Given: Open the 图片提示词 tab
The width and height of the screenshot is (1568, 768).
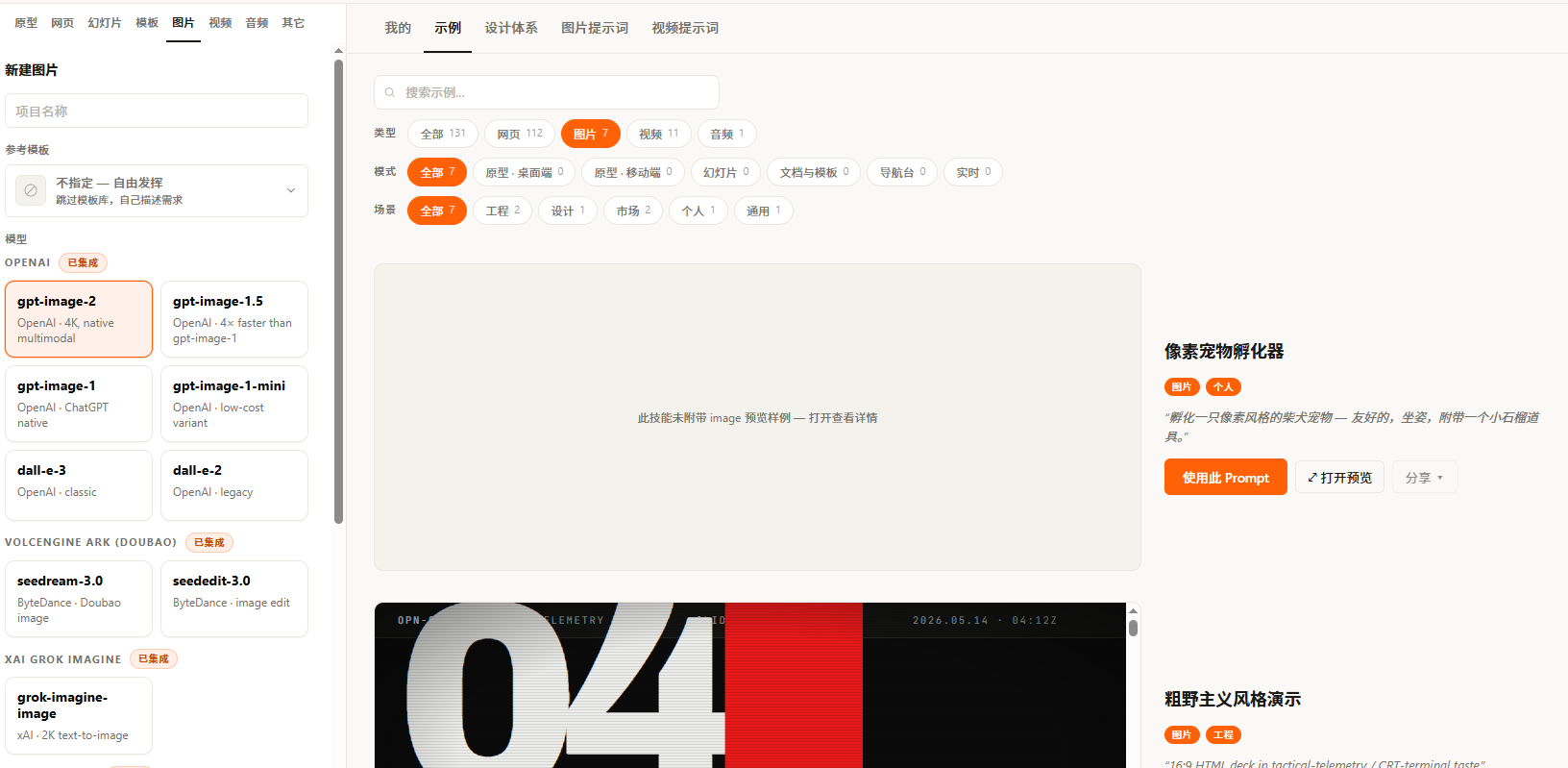Looking at the screenshot, I should [595, 28].
